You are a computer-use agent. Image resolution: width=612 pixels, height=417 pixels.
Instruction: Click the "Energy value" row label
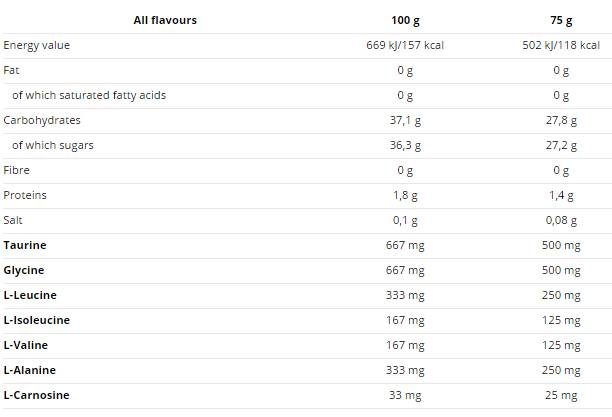coord(37,45)
